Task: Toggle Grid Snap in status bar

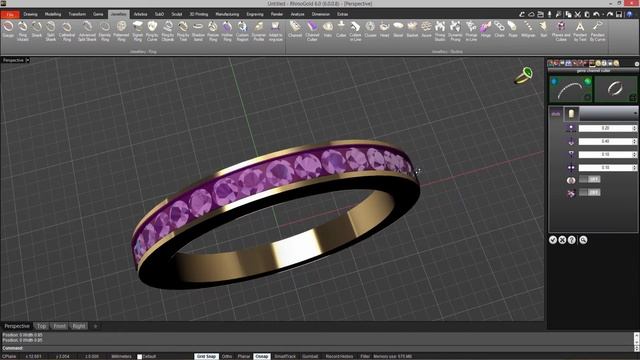Action: coord(206,356)
